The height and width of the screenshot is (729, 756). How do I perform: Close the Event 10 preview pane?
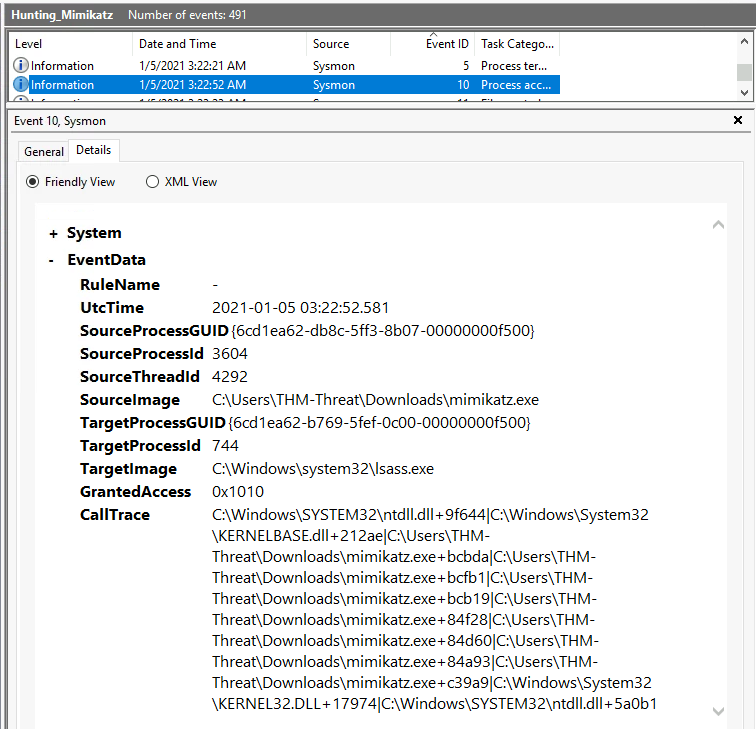(738, 120)
